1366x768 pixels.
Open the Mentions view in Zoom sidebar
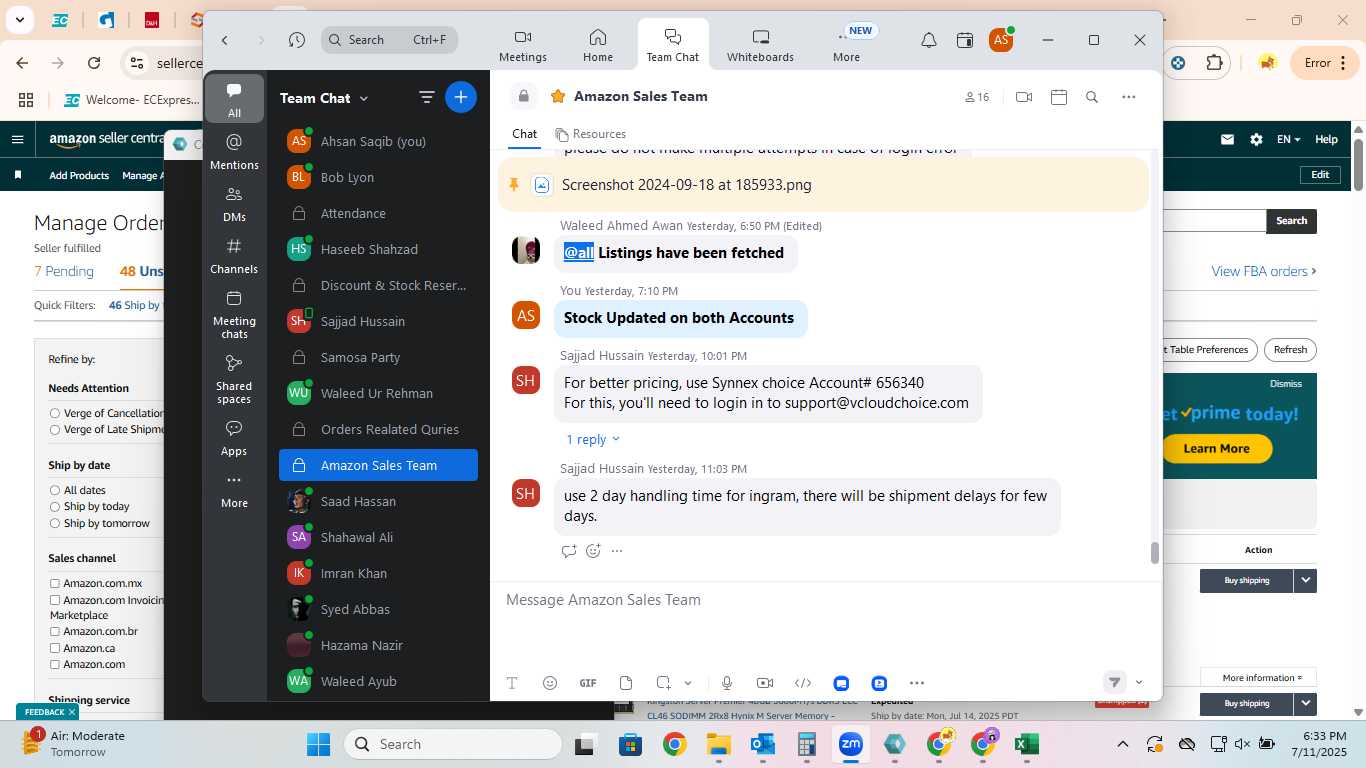[234, 152]
